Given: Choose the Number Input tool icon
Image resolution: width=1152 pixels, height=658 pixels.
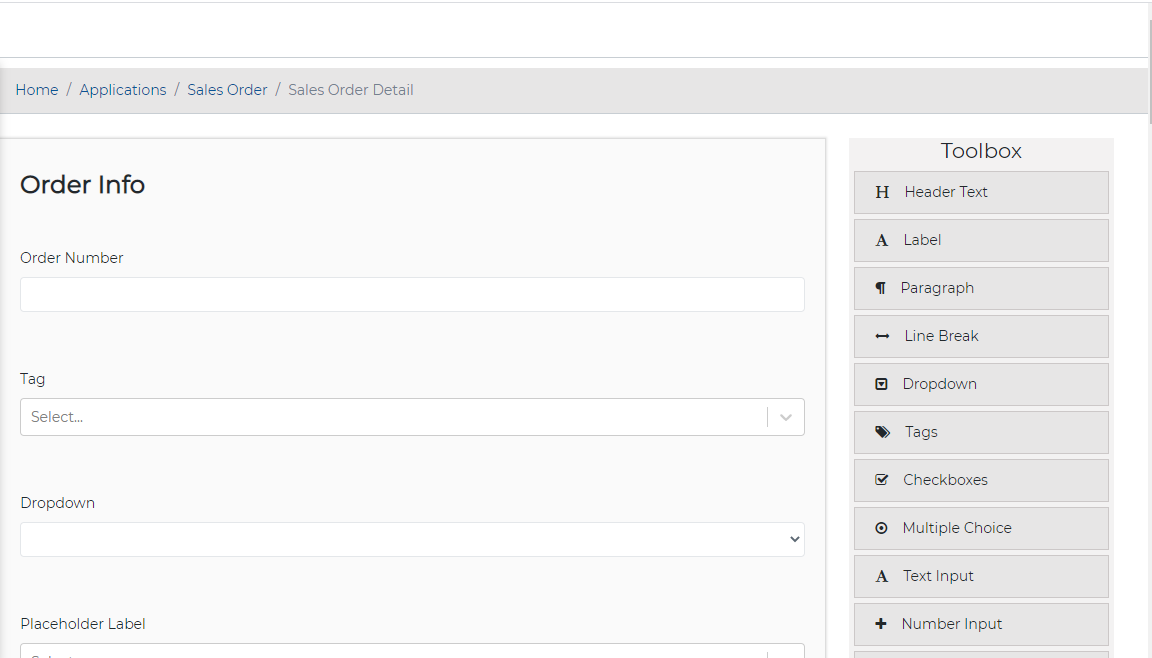Looking at the screenshot, I should (x=881, y=624).
